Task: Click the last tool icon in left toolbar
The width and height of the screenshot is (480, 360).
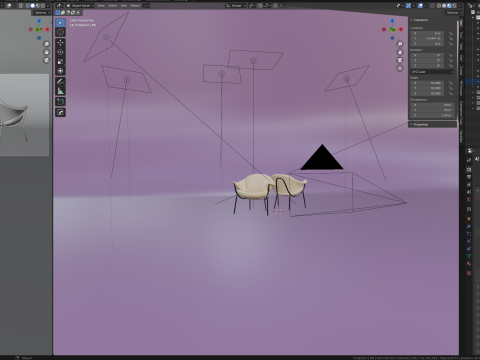Action: coord(60,112)
